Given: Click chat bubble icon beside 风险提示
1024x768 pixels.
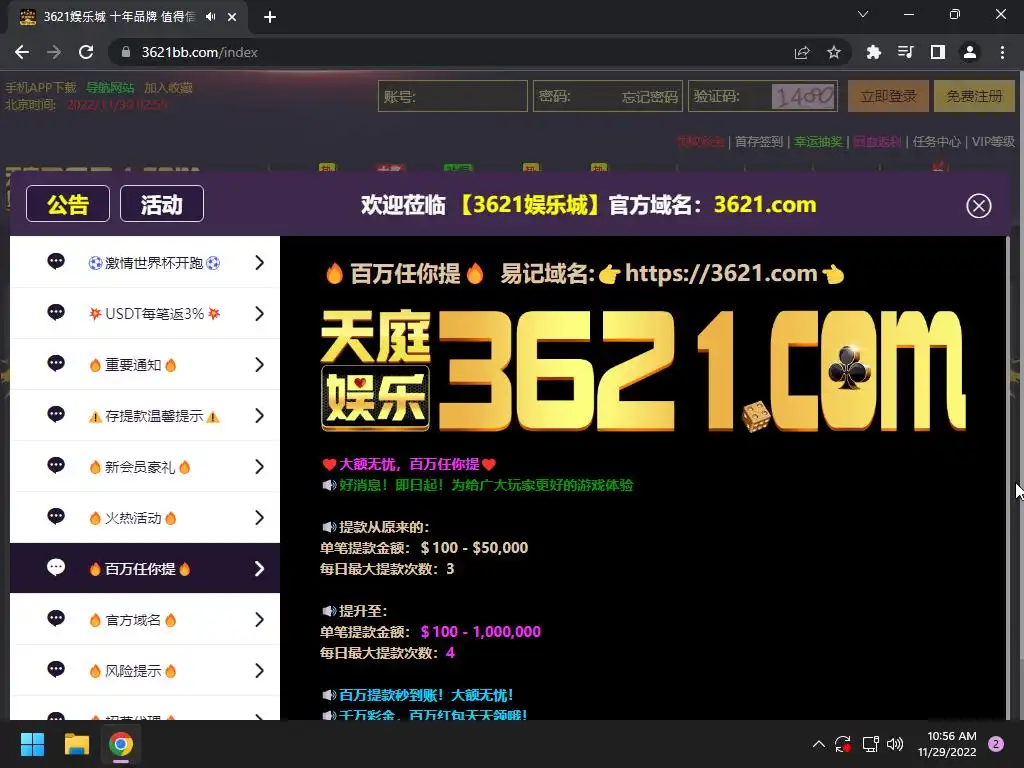Looking at the screenshot, I should [56, 669].
